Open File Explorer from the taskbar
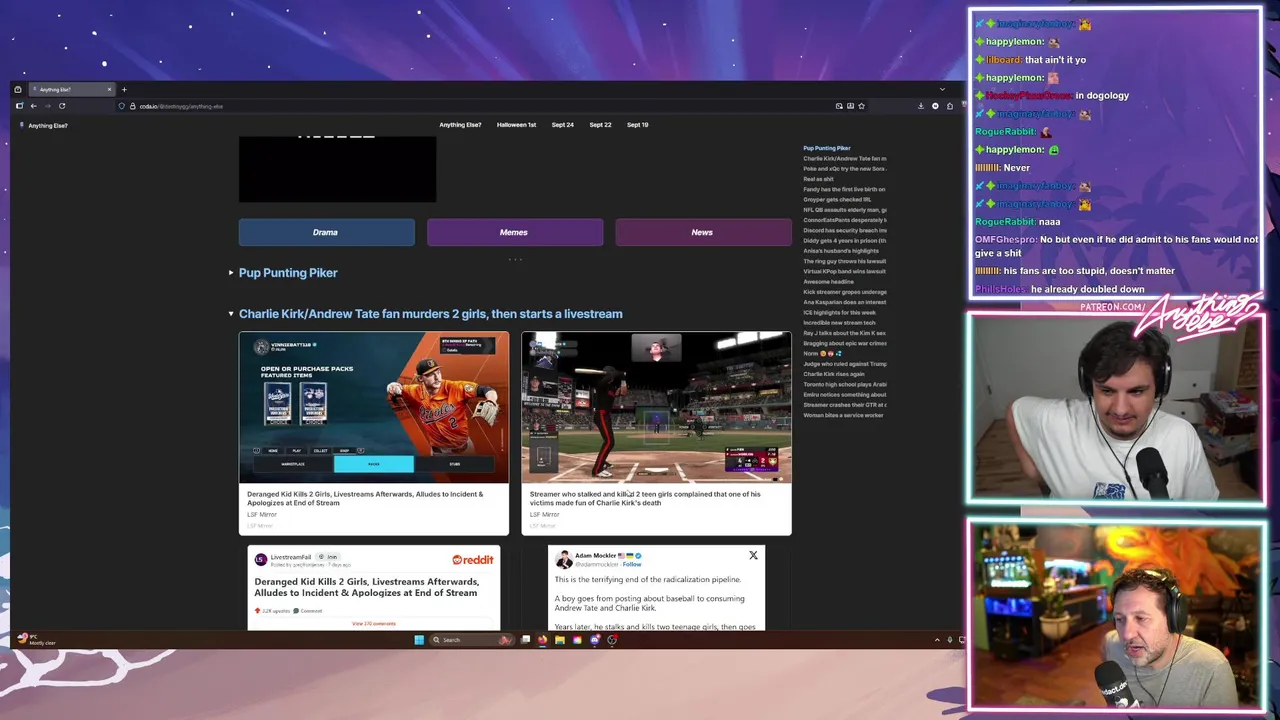Image resolution: width=1280 pixels, height=720 pixels. point(560,640)
